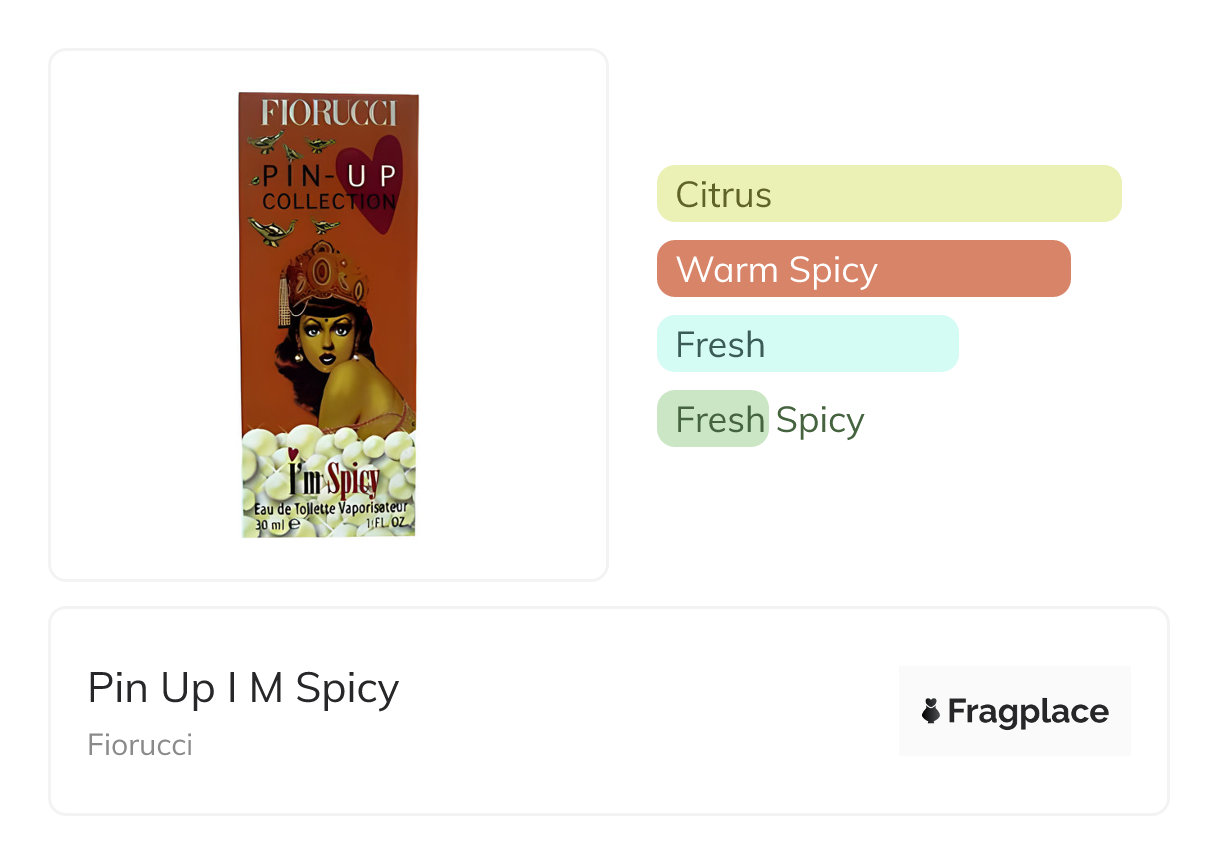Click the small red heart above I'm

[x=294, y=453]
